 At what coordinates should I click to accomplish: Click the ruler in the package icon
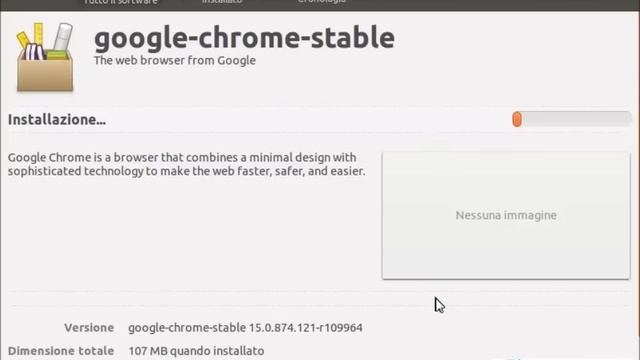coord(38,33)
